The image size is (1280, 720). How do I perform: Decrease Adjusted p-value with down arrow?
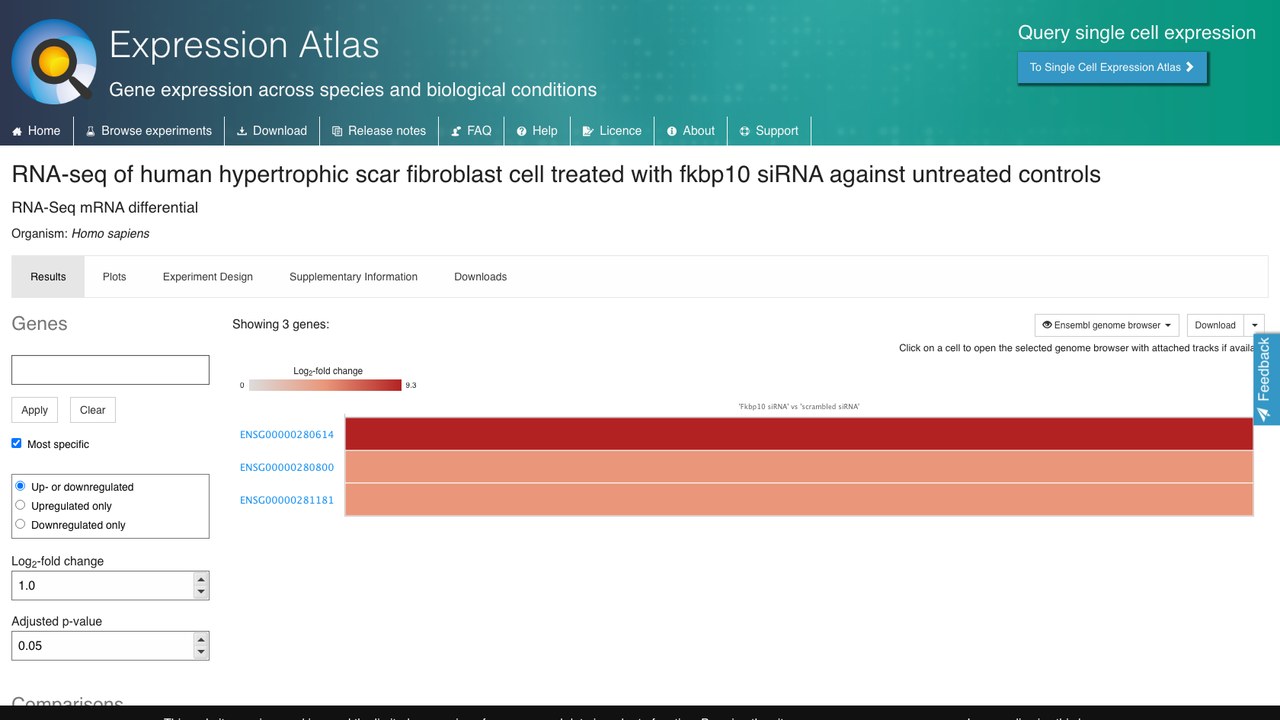coord(201,653)
